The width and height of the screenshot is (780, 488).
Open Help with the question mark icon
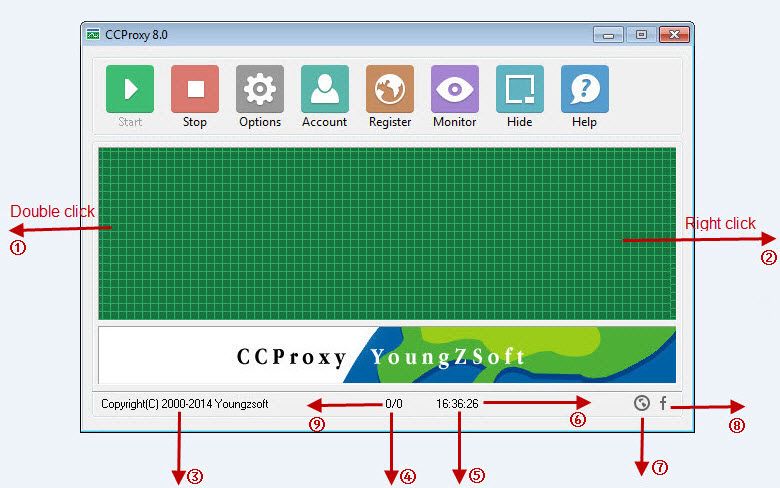tap(585, 89)
